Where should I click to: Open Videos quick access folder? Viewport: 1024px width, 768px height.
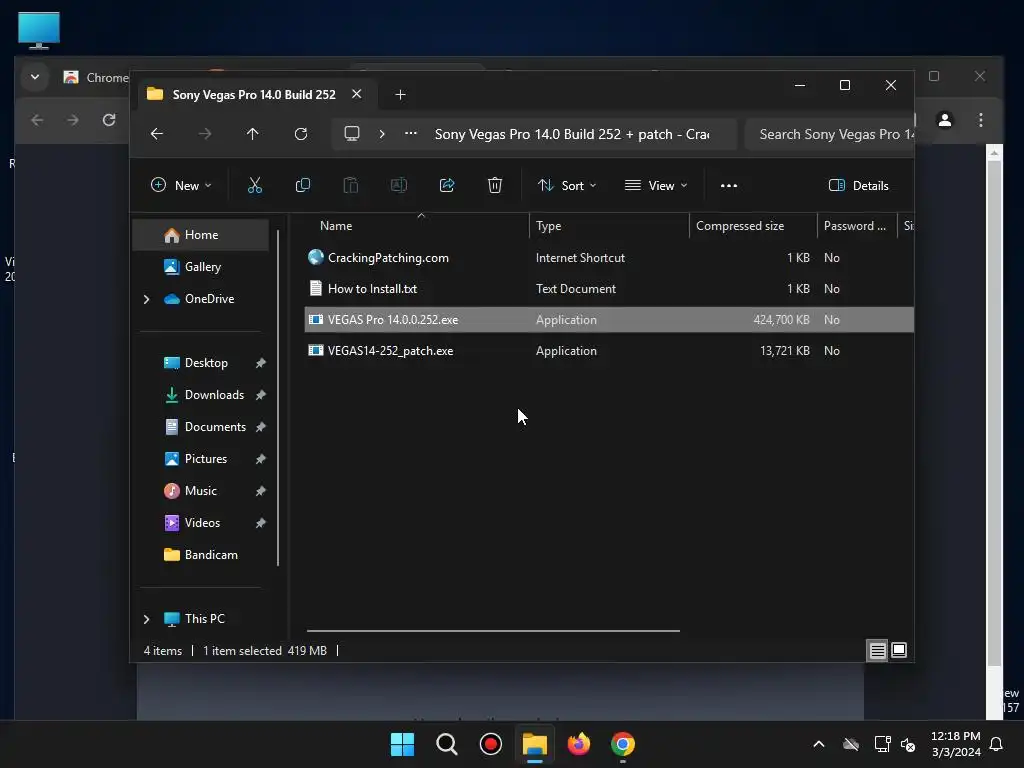point(200,523)
